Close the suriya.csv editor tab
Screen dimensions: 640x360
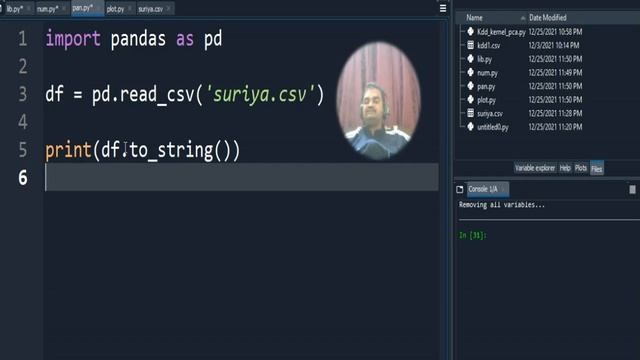tap(169, 9)
